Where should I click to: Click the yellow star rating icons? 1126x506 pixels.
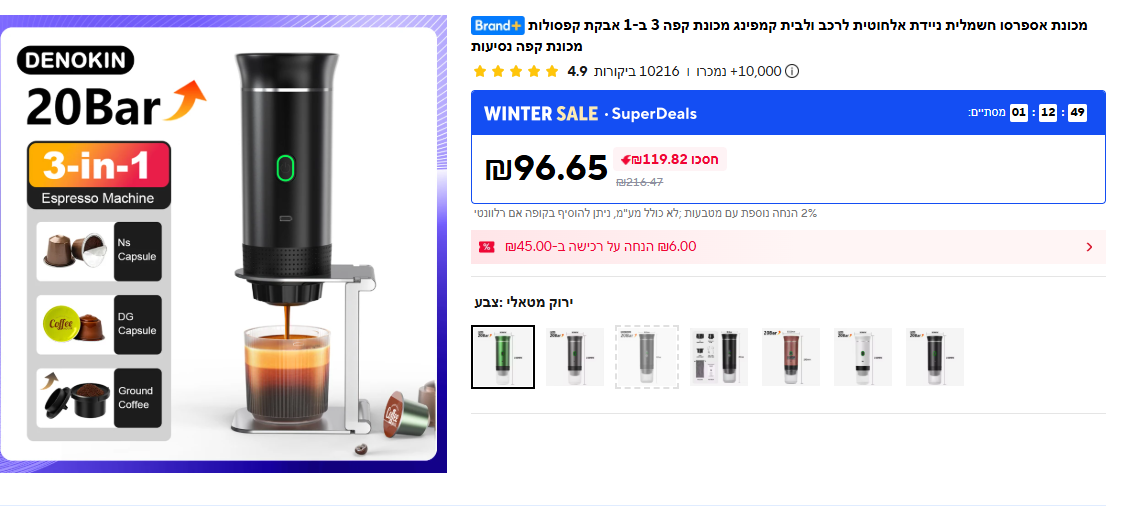(516, 71)
